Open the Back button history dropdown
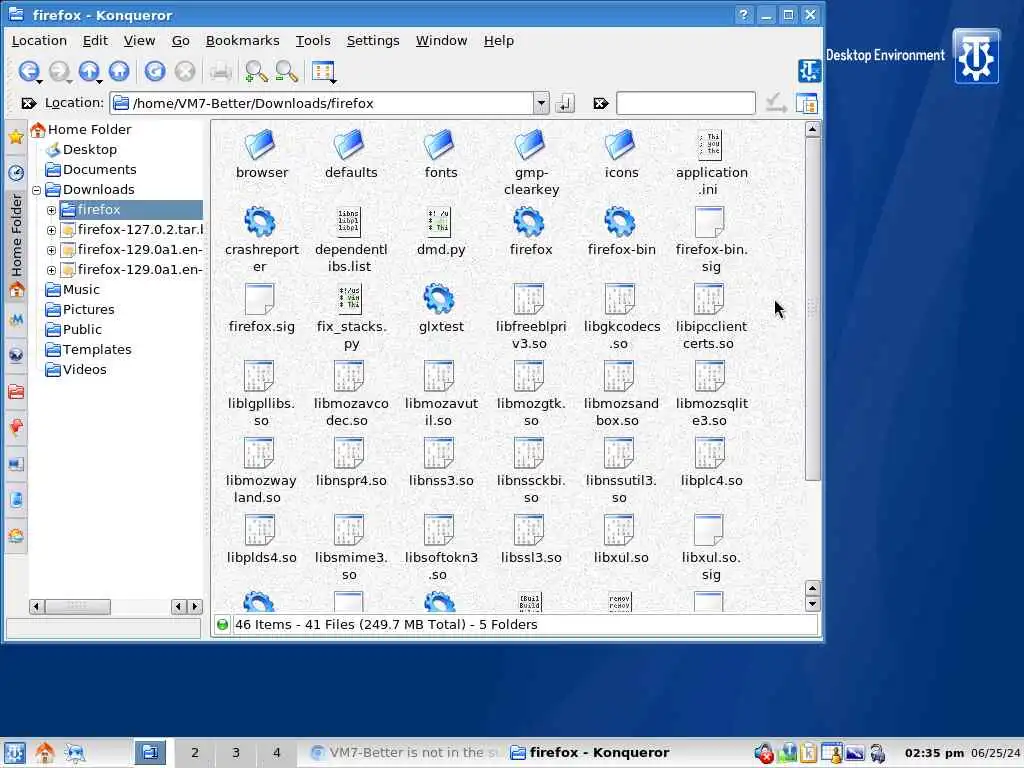This screenshot has height=768, width=1024. [x=40, y=81]
